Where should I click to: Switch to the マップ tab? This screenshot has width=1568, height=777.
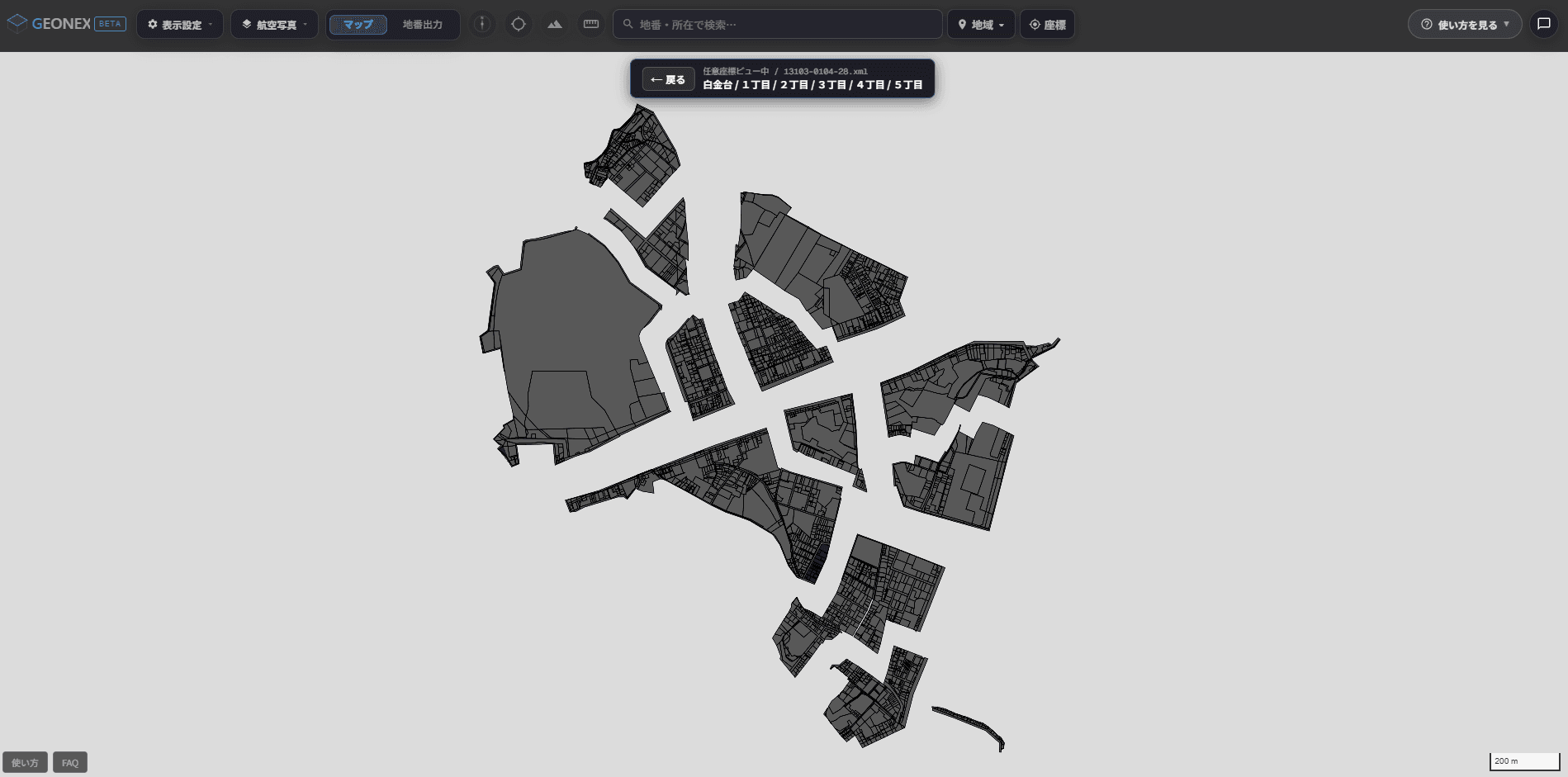pos(358,25)
